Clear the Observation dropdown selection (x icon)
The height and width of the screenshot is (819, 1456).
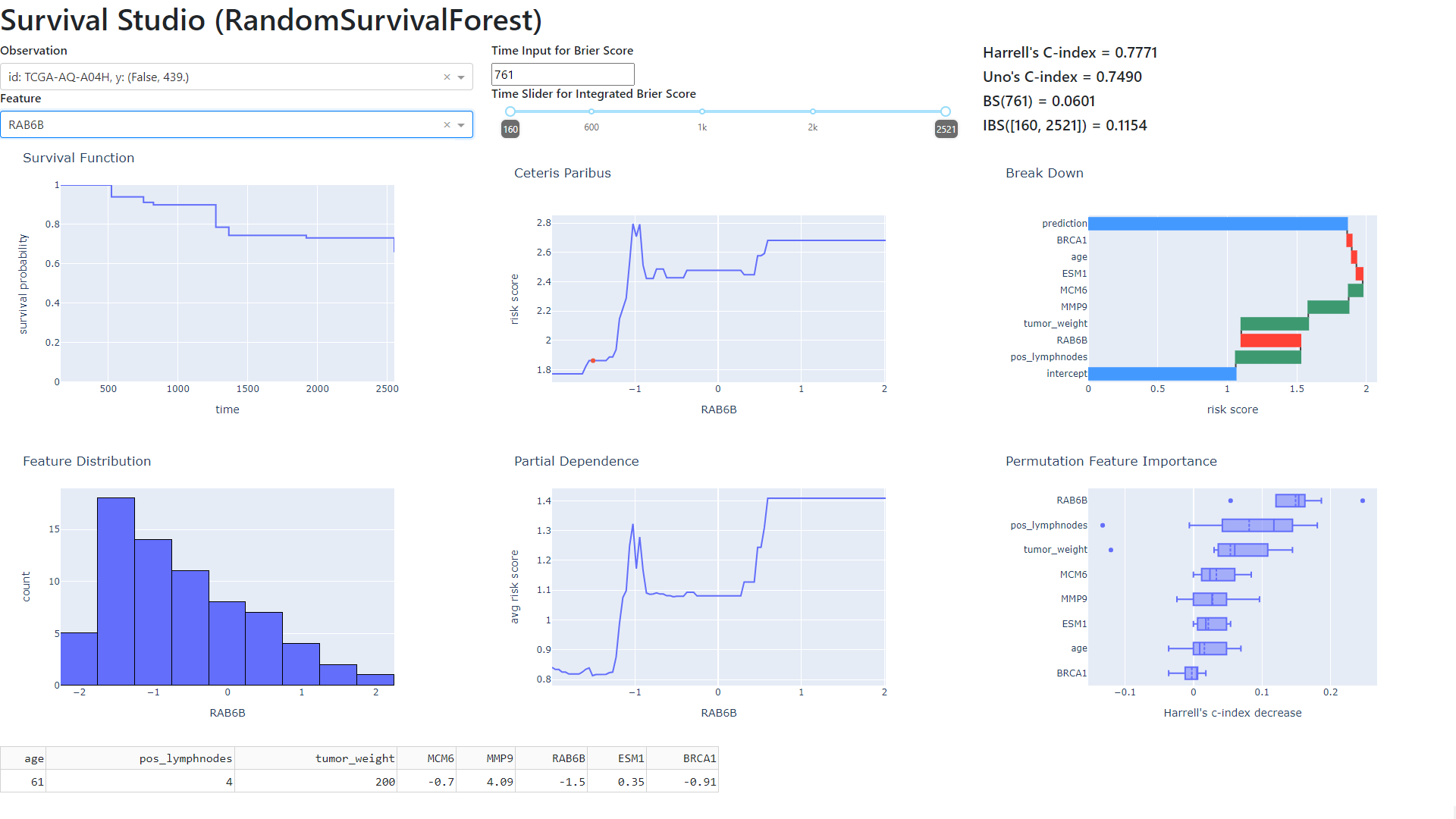tap(447, 77)
